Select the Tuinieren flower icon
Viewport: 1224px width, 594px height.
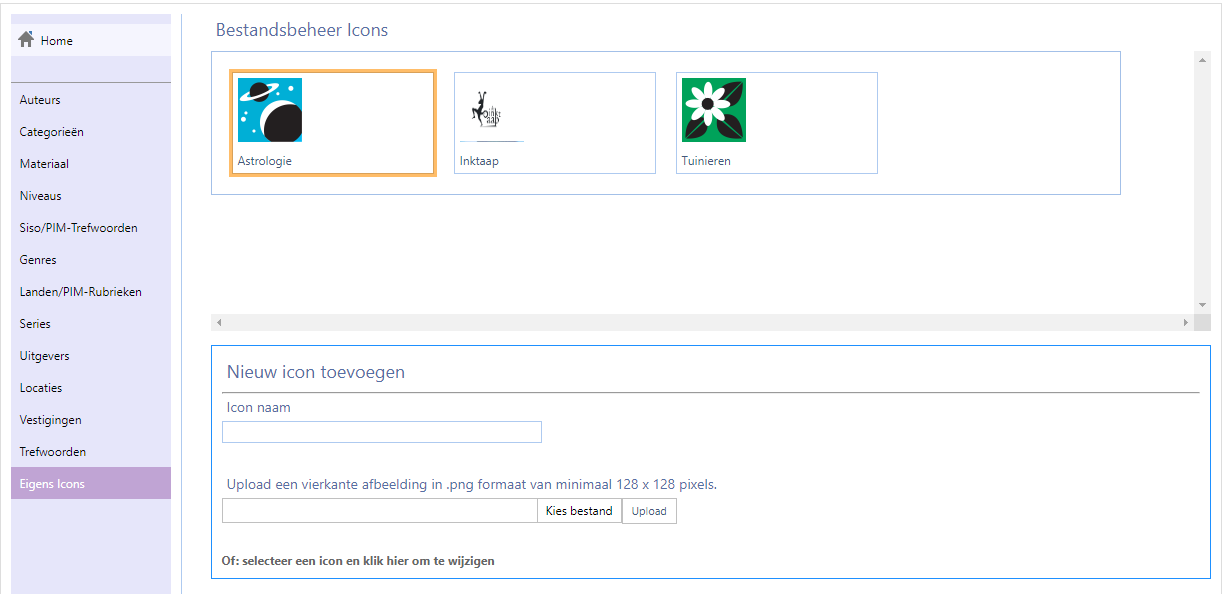[x=714, y=110]
